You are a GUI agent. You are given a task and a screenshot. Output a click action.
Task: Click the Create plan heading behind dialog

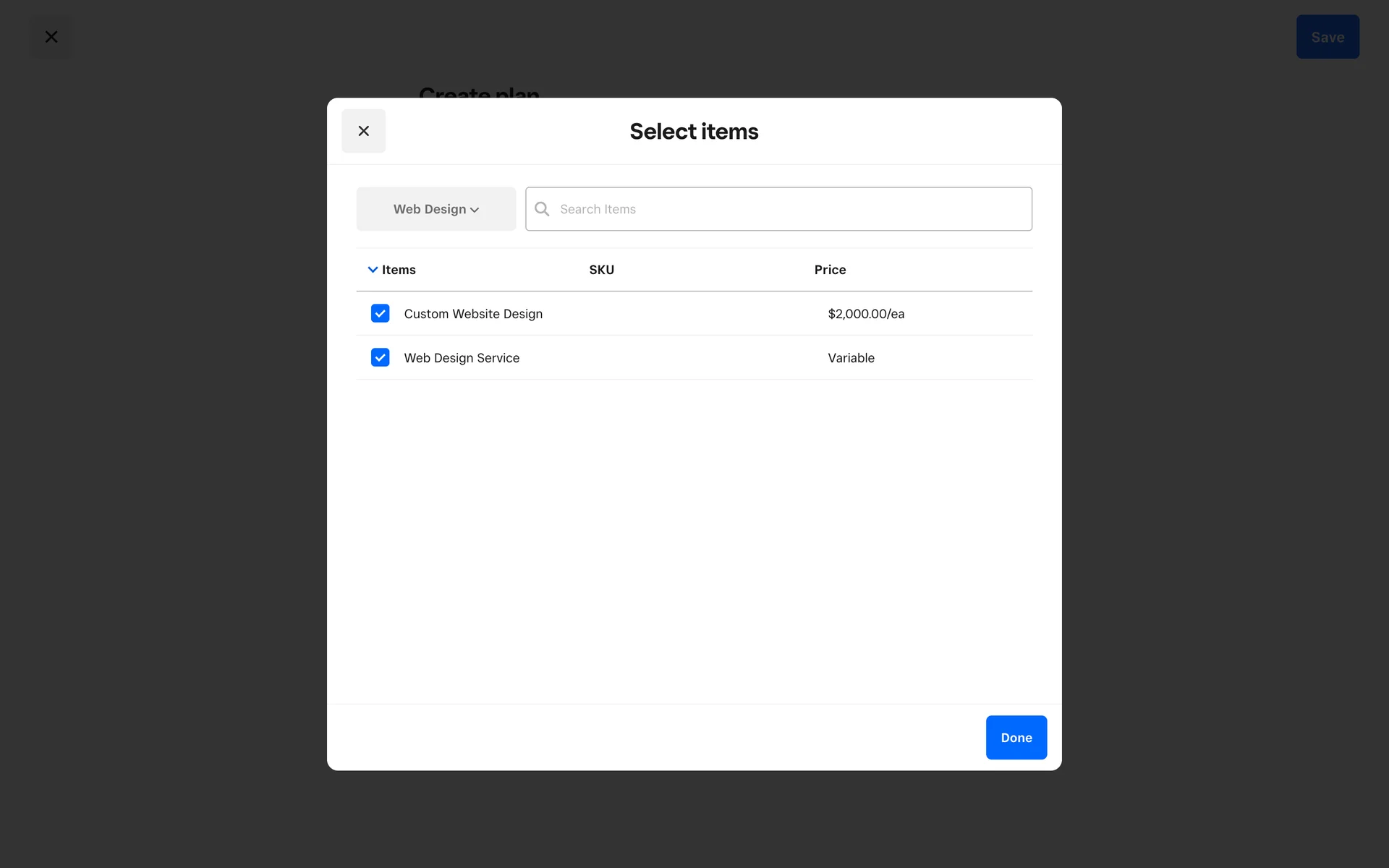tap(479, 91)
